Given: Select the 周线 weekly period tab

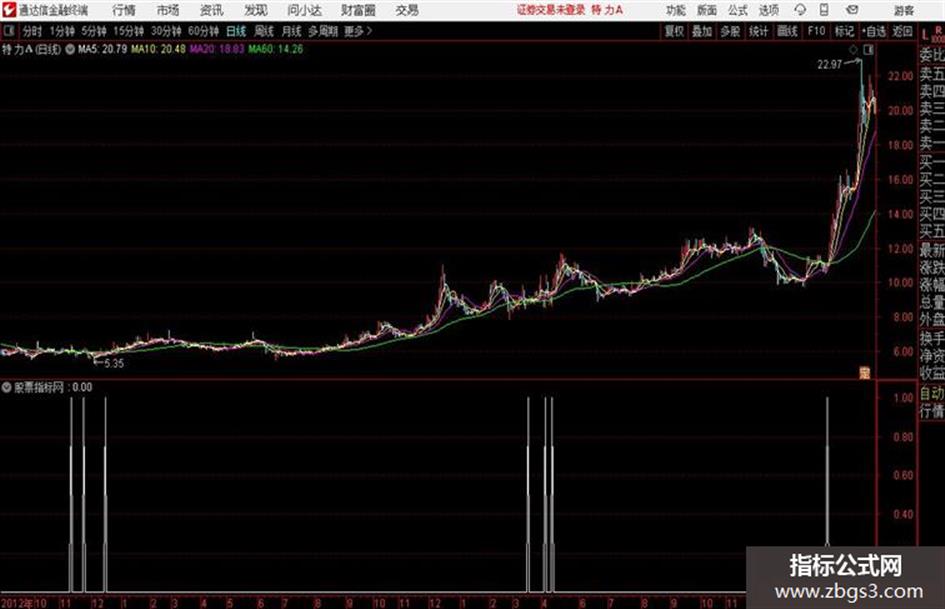Looking at the screenshot, I should 264,31.
